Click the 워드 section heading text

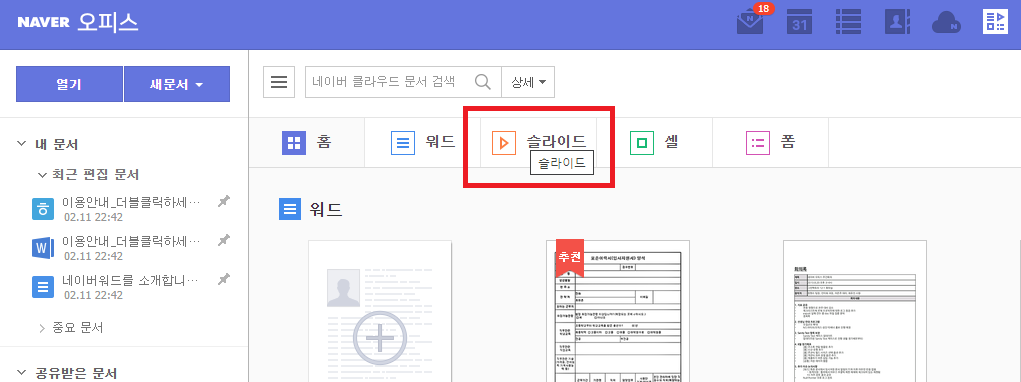(326, 210)
